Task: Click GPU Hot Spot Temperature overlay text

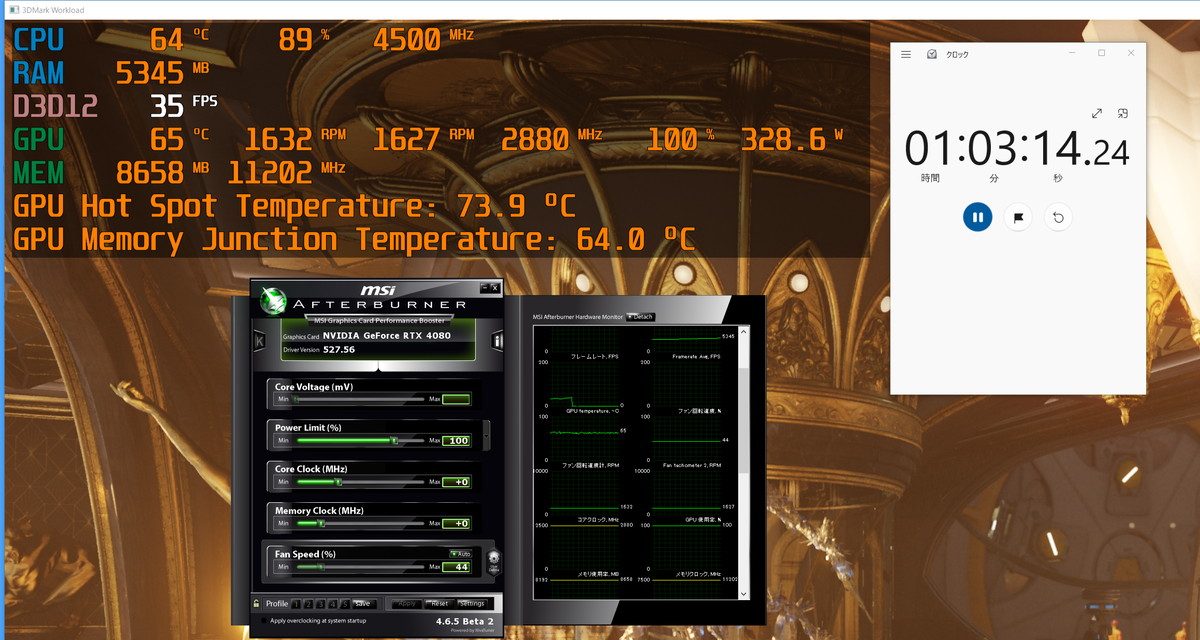Action: [x=294, y=207]
